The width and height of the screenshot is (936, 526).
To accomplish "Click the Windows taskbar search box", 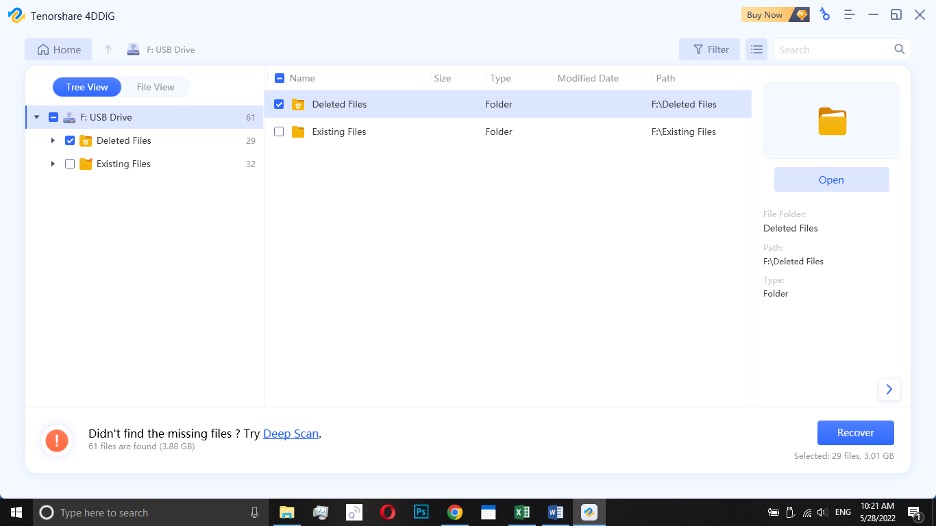I will click(149, 512).
